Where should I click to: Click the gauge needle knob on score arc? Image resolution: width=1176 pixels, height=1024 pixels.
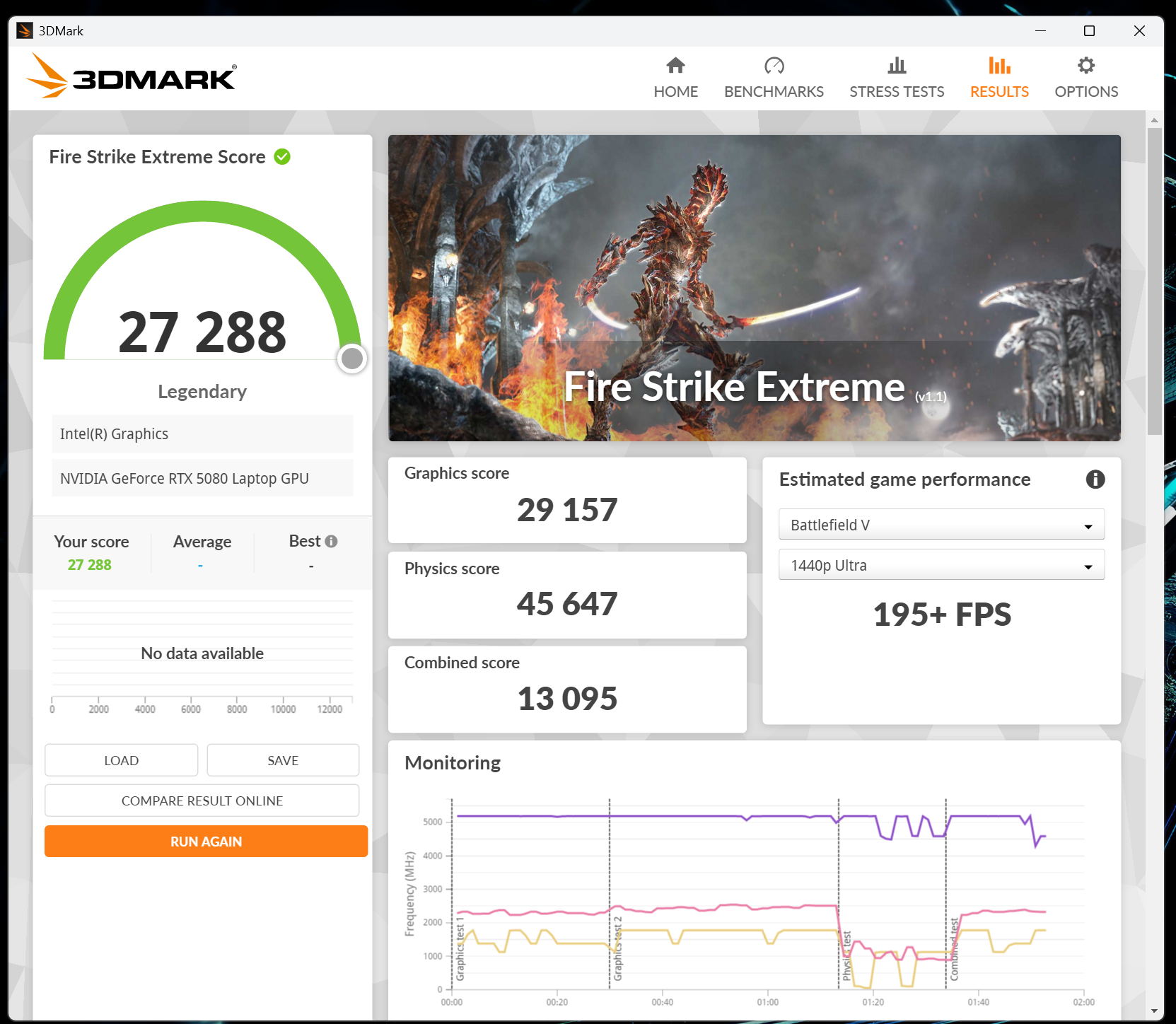click(x=352, y=359)
